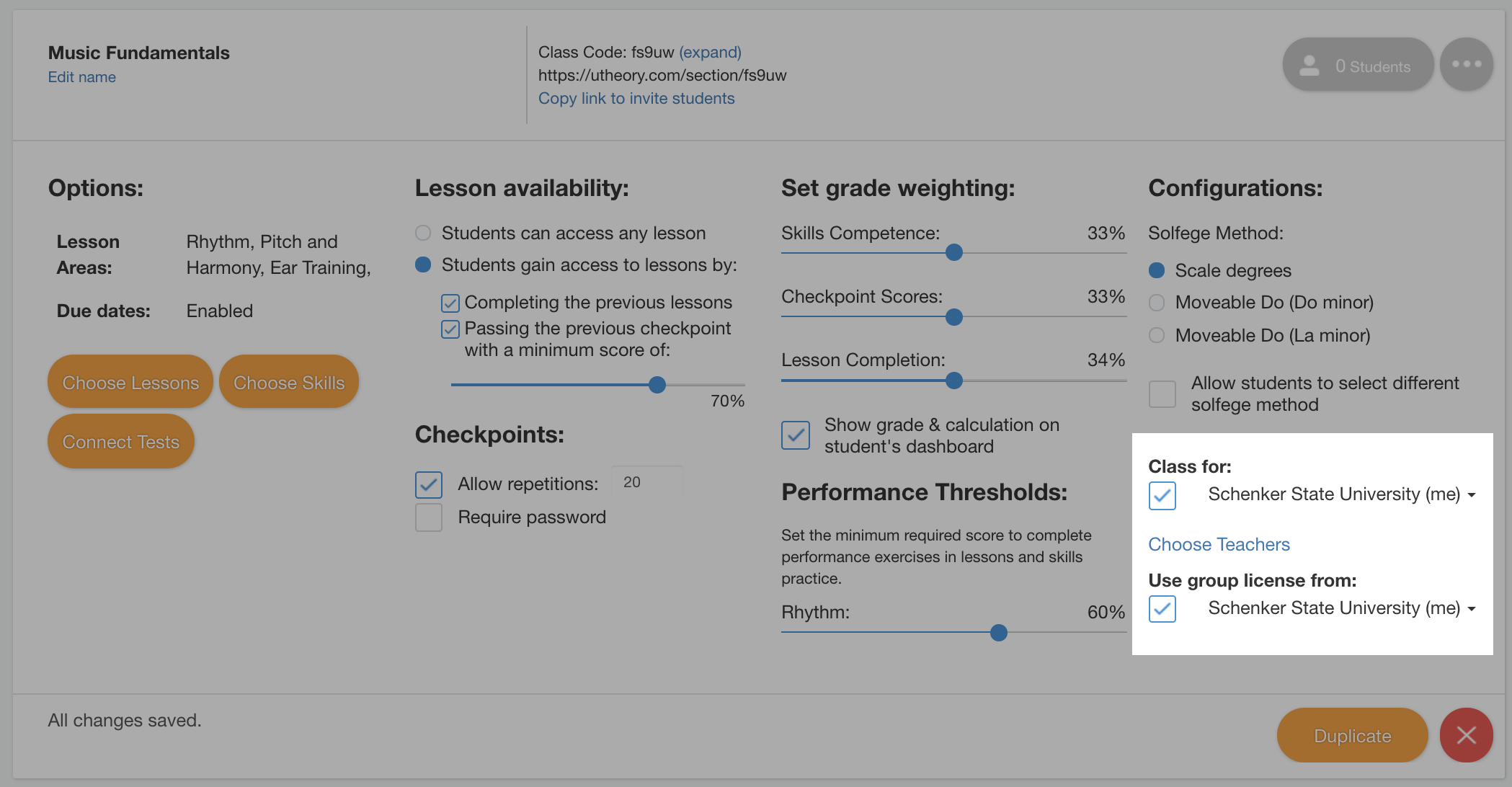The width and height of the screenshot is (1512, 787).
Task: Click the expand class code link
Action: coord(708,51)
